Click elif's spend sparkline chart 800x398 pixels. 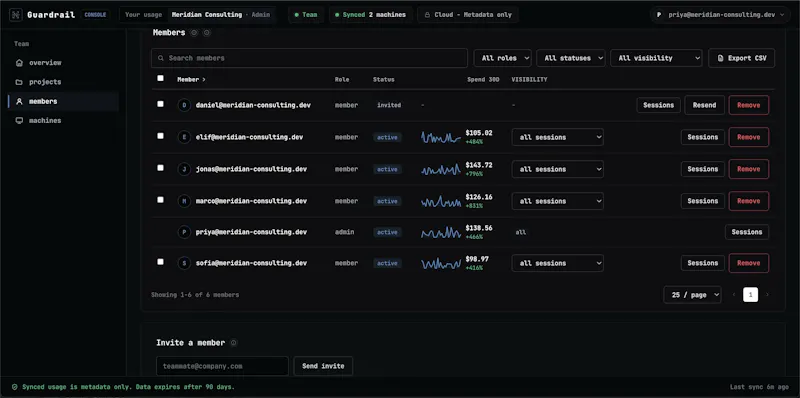[x=441, y=137]
